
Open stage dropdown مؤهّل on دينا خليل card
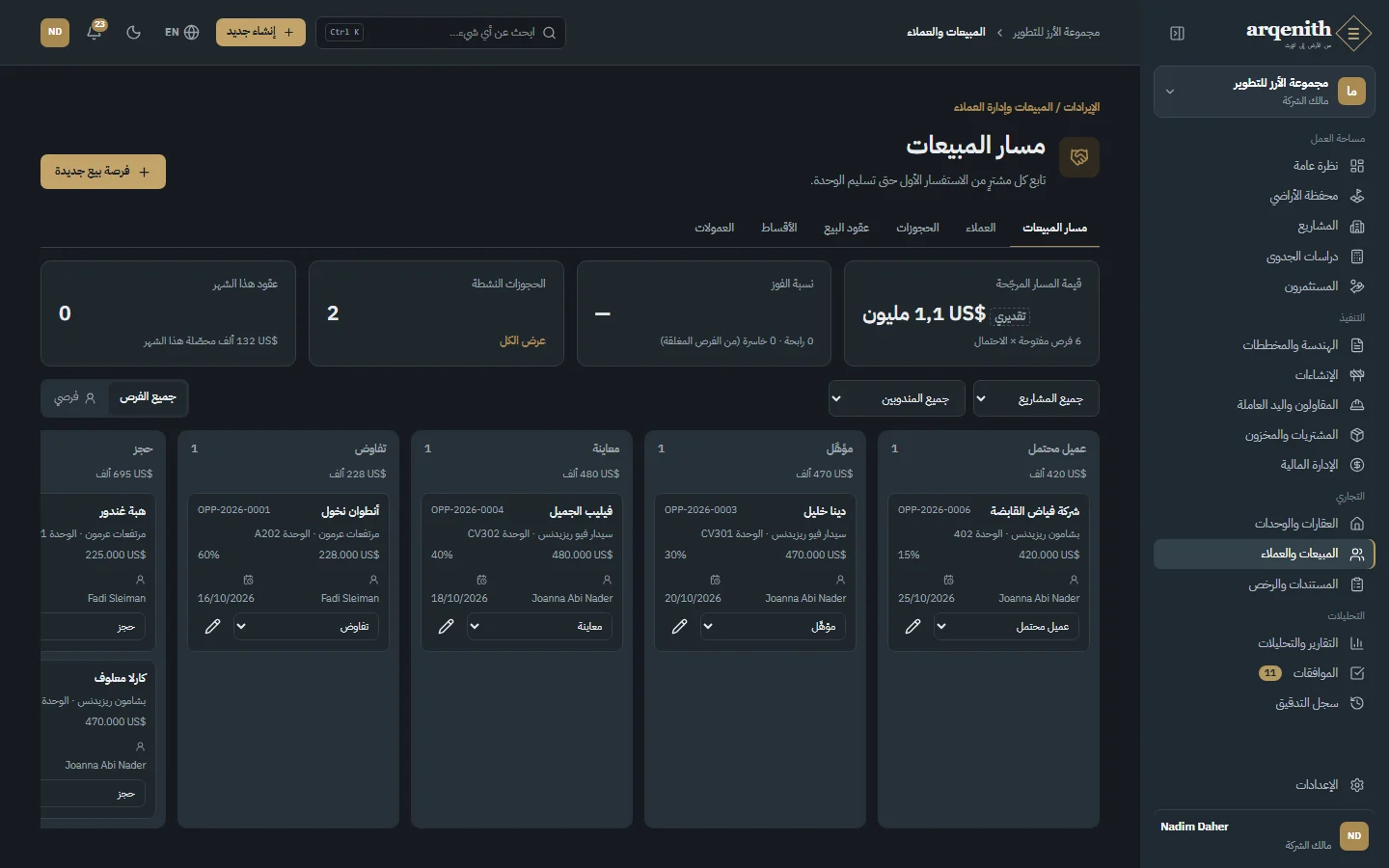(771, 627)
